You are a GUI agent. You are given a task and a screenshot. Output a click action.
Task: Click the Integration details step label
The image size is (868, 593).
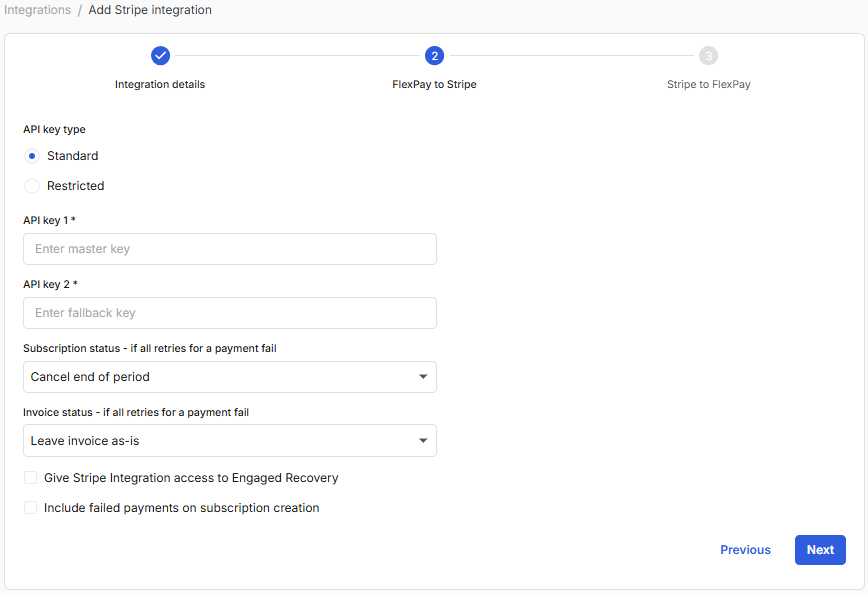160,84
